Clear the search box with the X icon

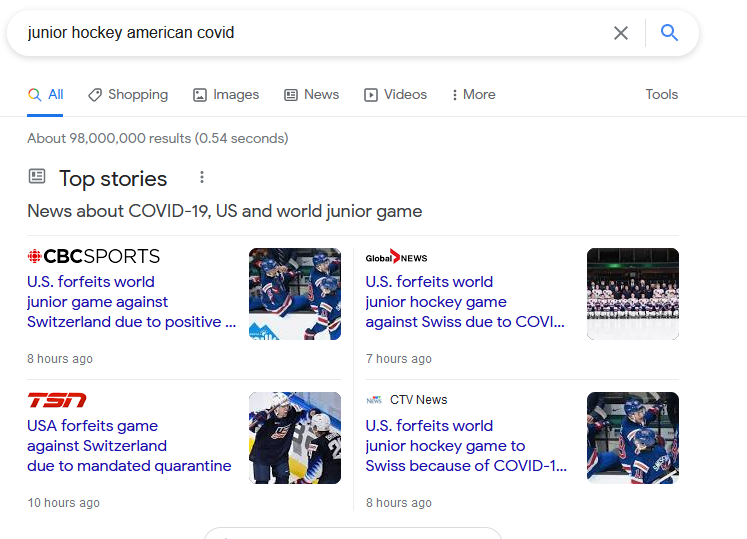click(x=621, y=33)
